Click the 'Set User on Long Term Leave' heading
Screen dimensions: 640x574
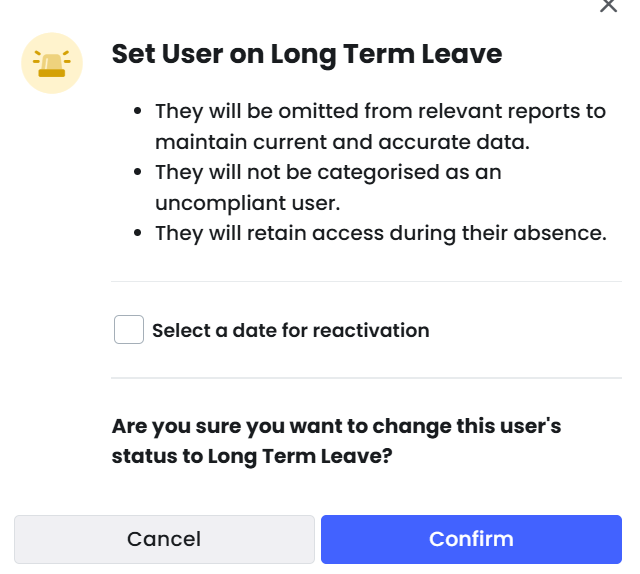tap(307, 54)
